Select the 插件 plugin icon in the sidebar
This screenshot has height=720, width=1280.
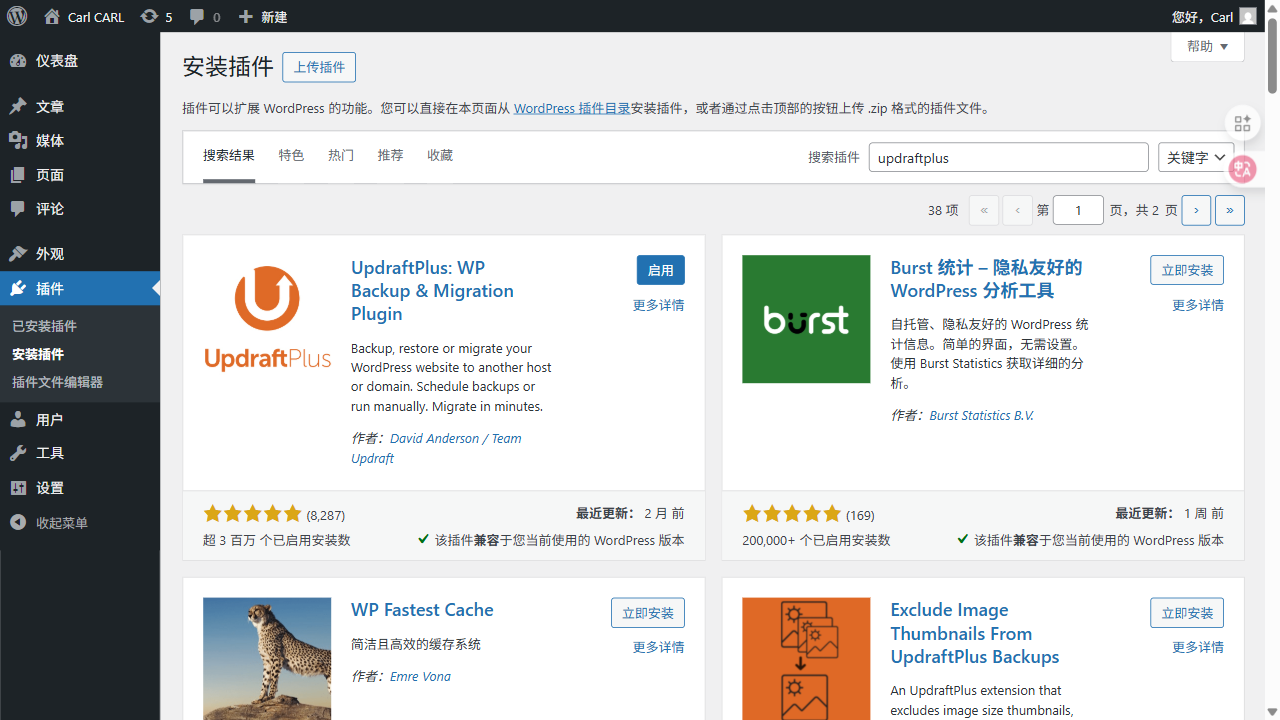(x=18, y=288)
